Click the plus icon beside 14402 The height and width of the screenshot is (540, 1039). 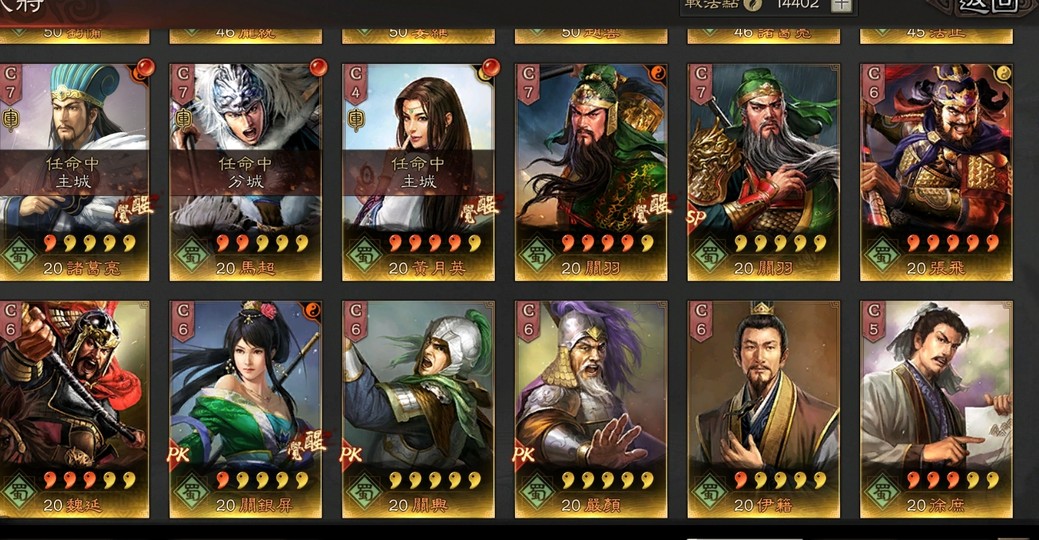pyautogui.click(x=841, y=5)
